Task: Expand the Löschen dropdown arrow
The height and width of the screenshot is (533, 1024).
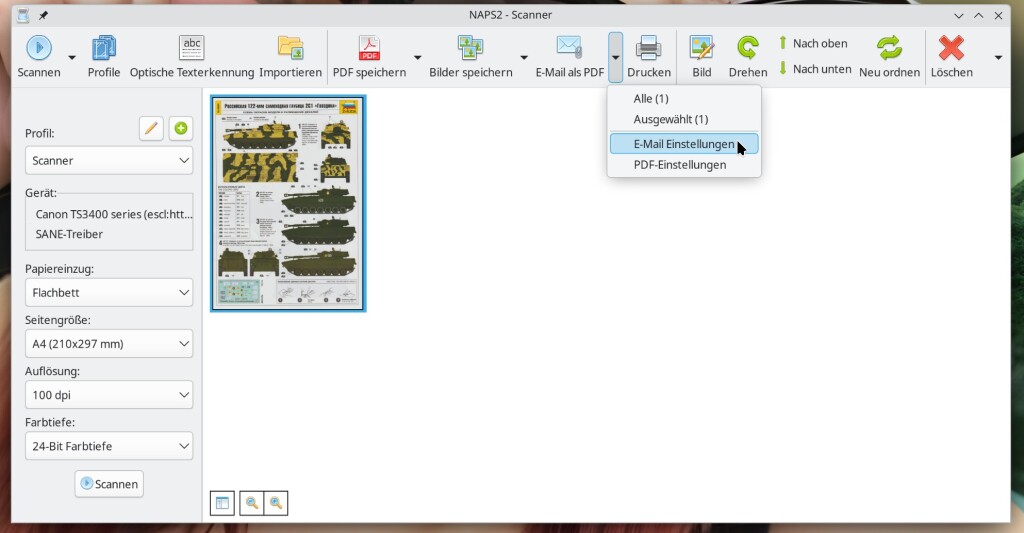Action: pos(998,57)
